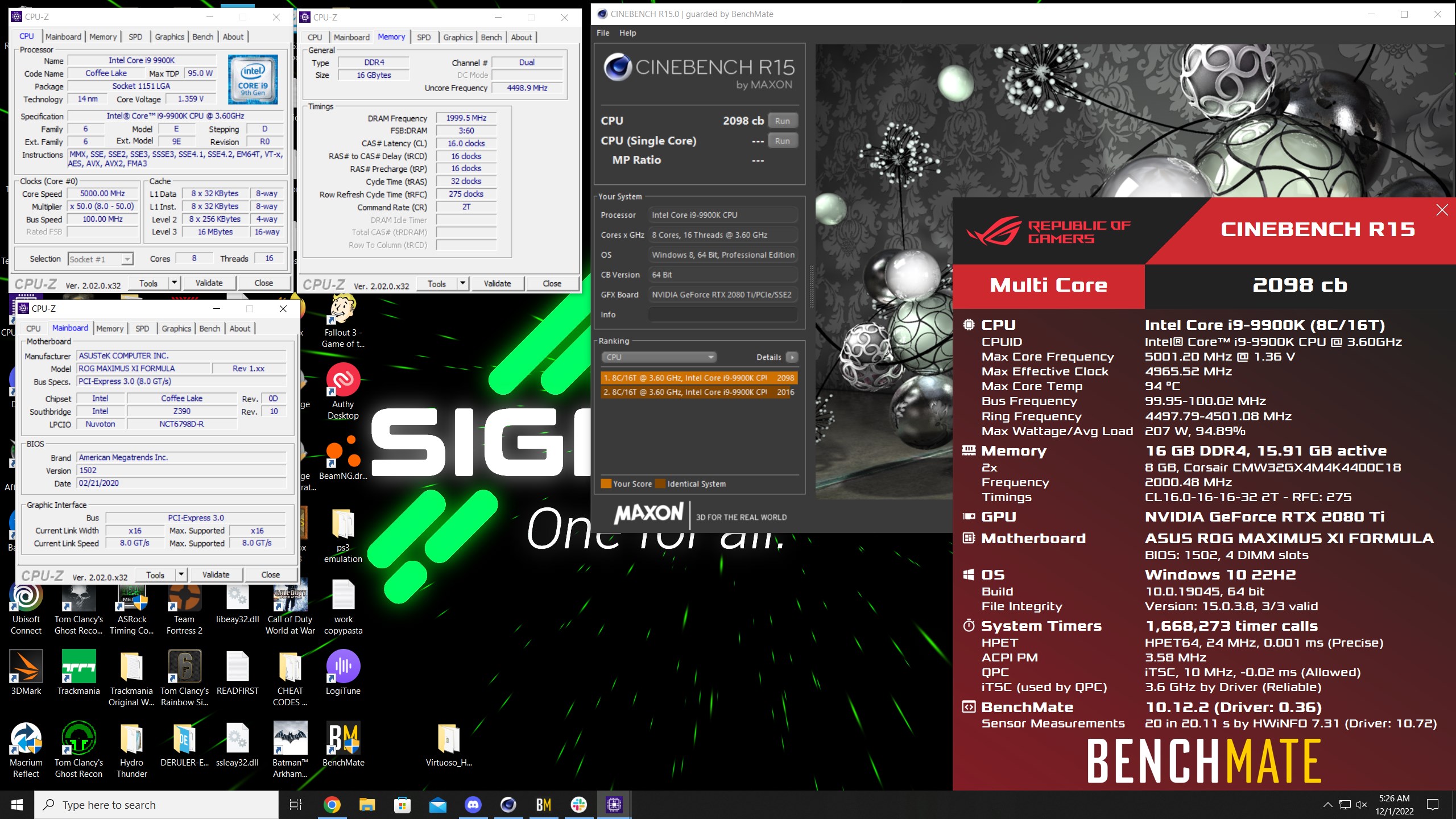Launch Batman Arkham desktop shortcut
The image size is (1456, 819).
pyautogui.click(x=290, y=751)
